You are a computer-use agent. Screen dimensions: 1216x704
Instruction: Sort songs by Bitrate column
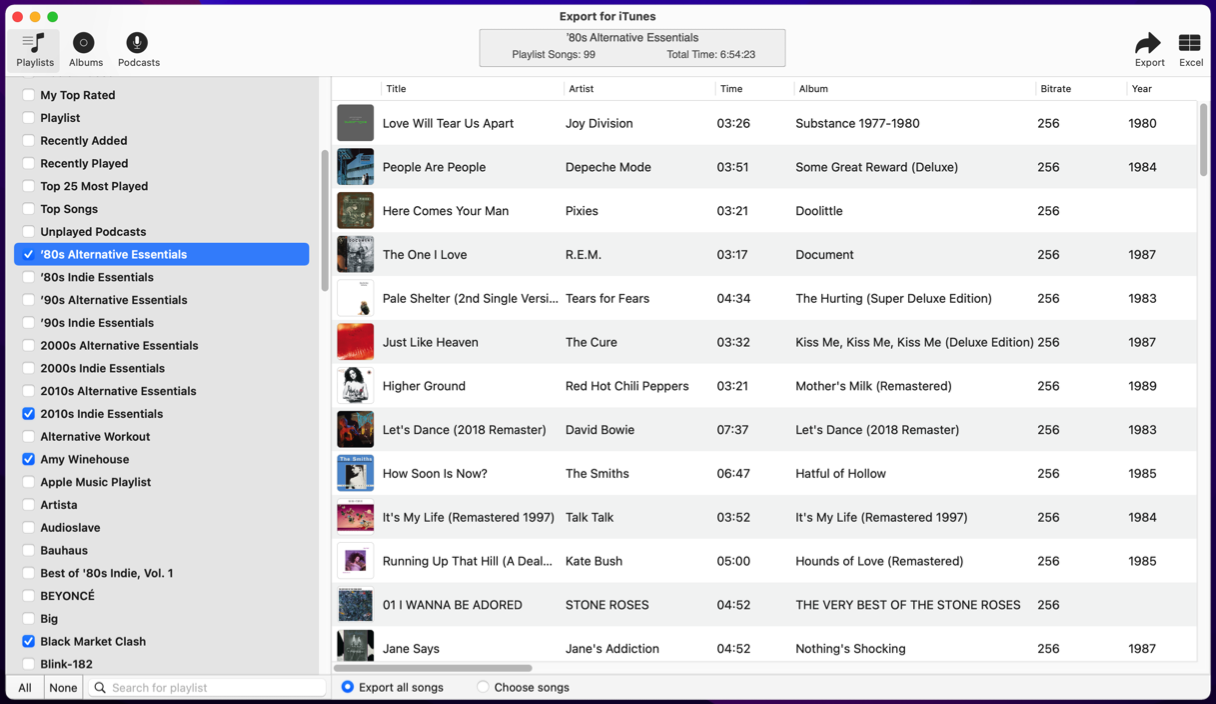[1055, 89]
